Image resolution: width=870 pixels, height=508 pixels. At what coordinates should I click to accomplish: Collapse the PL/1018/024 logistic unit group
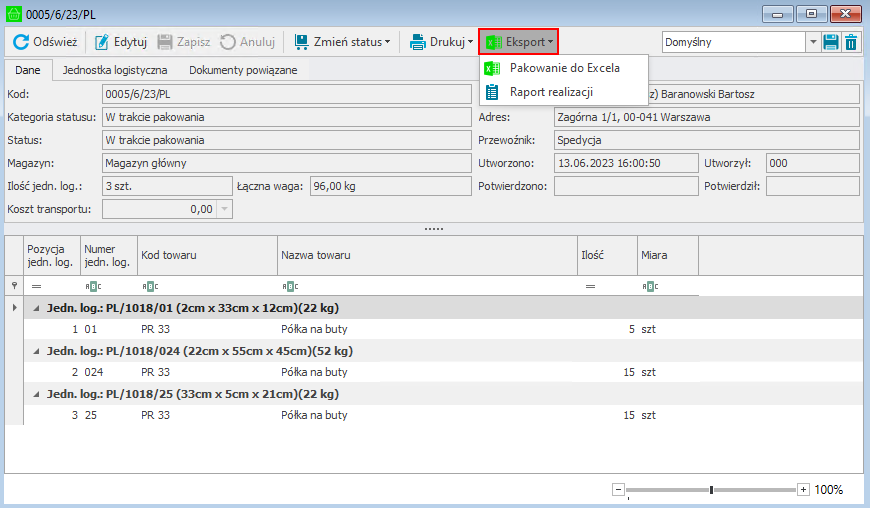(38, 351)
